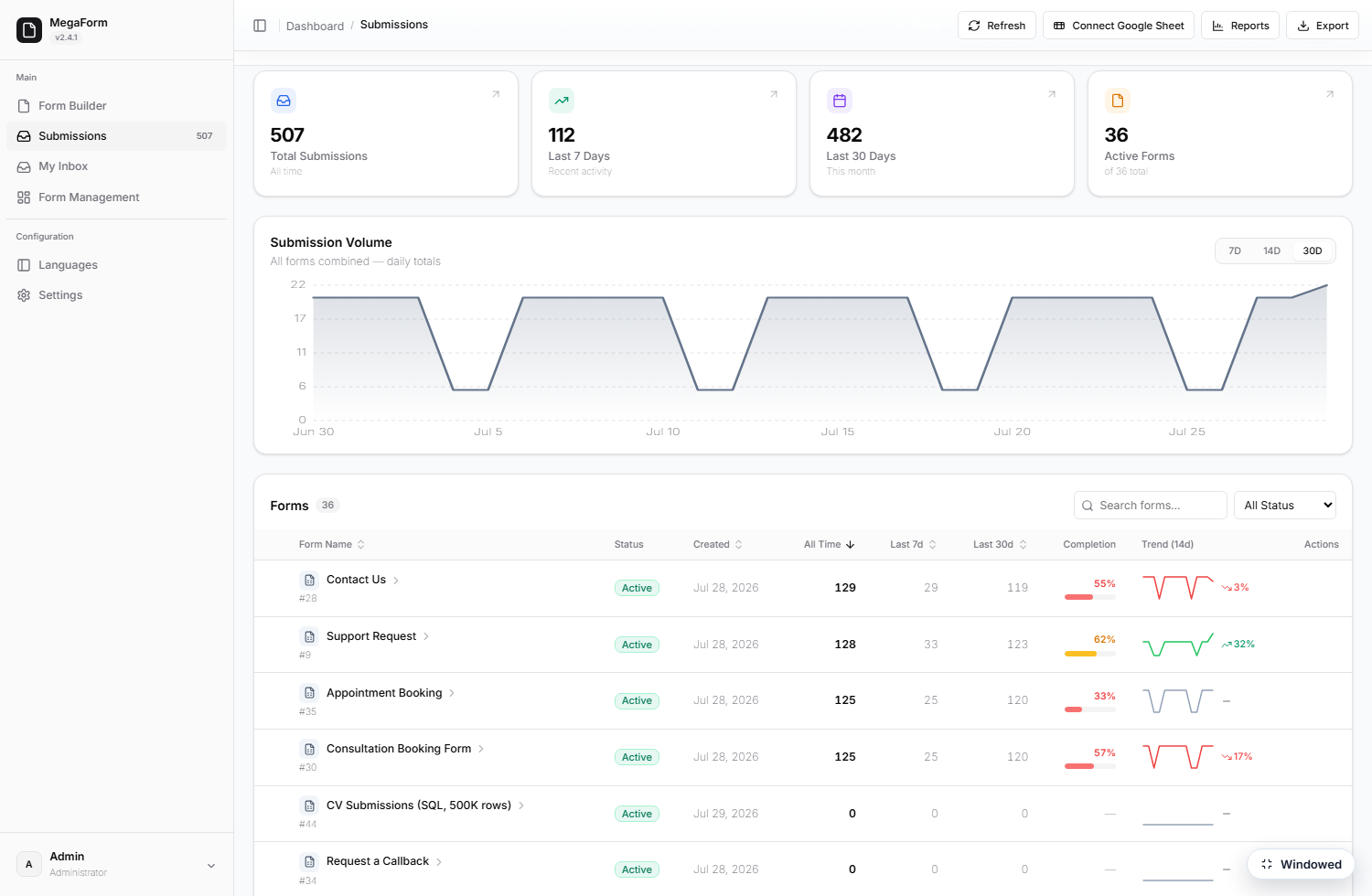The image size is (1372, 896).
Task: Select the 30D chart range
Action: coord(1313,251)
